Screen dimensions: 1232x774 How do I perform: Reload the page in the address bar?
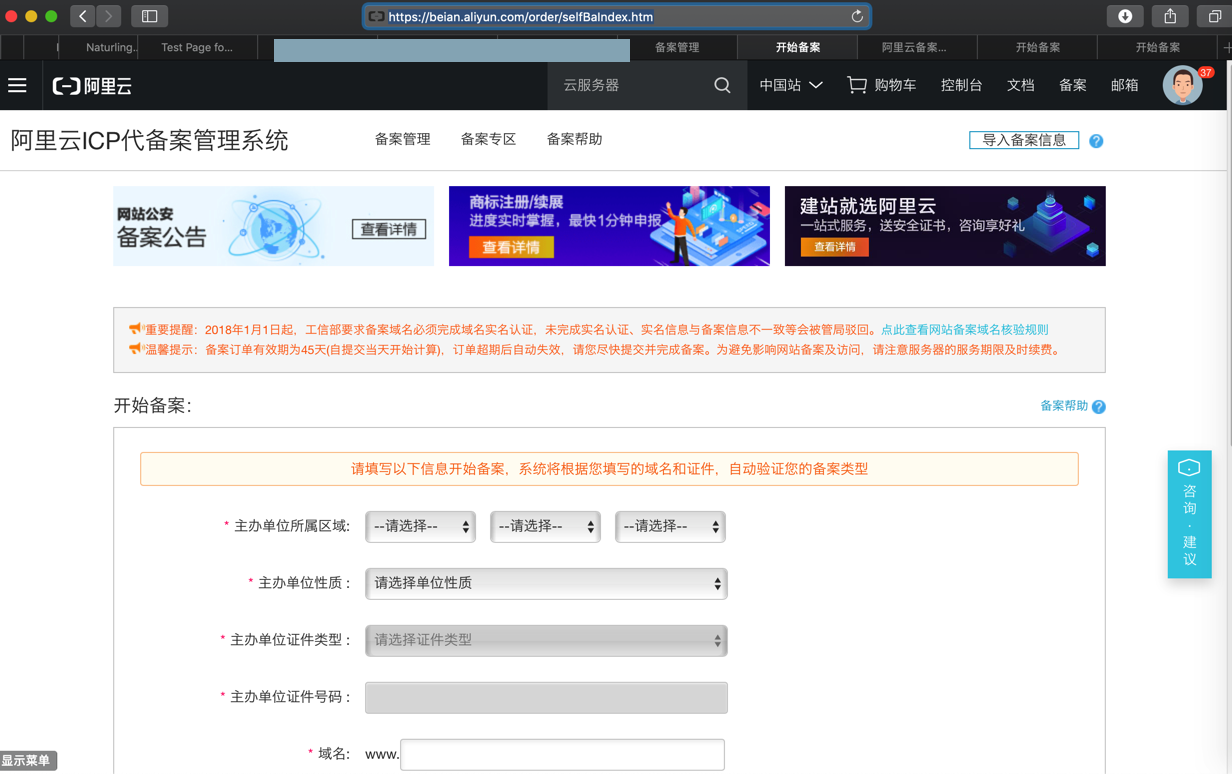tap(857, 16)
